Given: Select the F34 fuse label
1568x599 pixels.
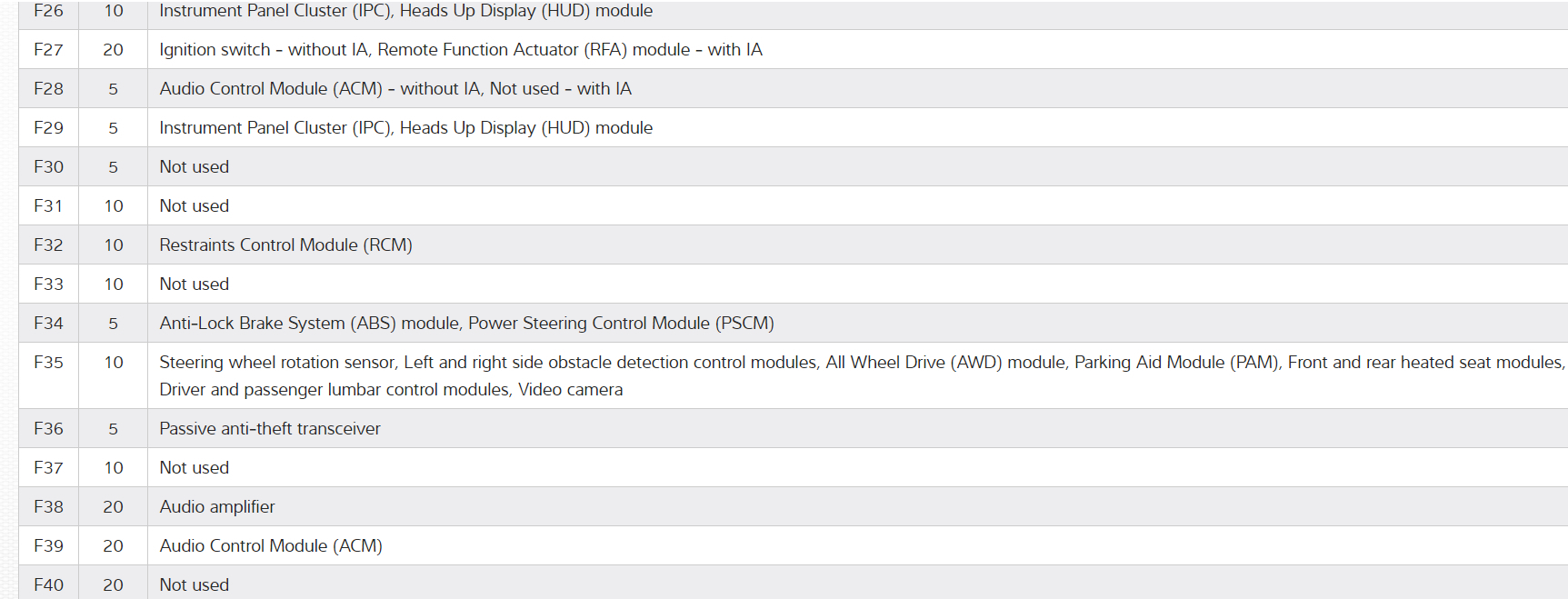Looking at the screenshot, I should click(x=48, y=324).
